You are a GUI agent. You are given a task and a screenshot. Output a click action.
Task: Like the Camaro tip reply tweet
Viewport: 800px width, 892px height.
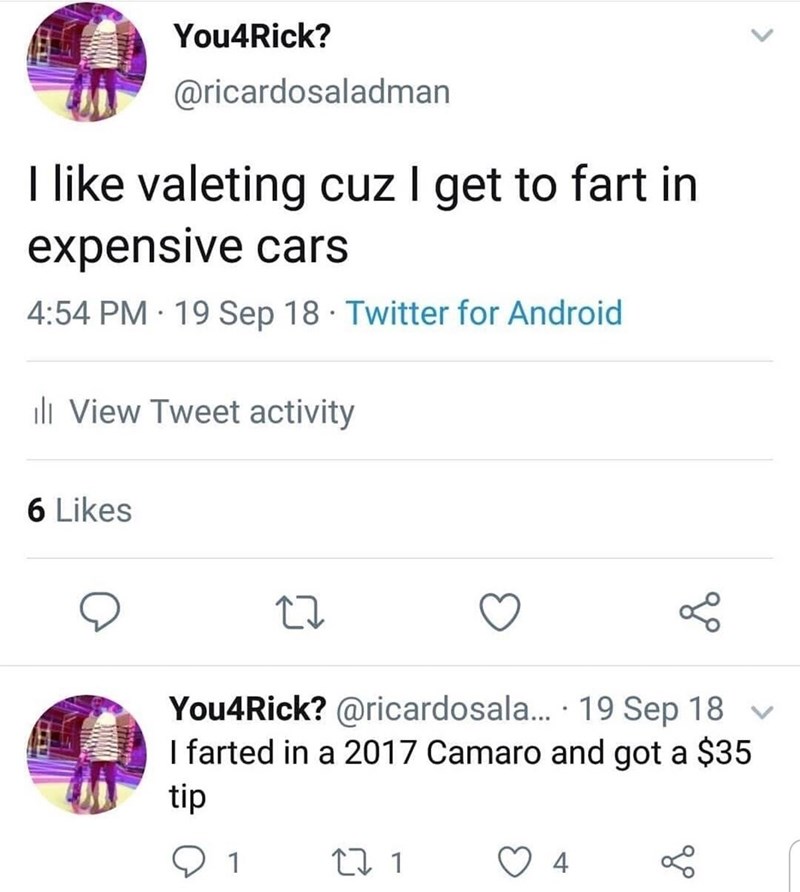point(516,861)
